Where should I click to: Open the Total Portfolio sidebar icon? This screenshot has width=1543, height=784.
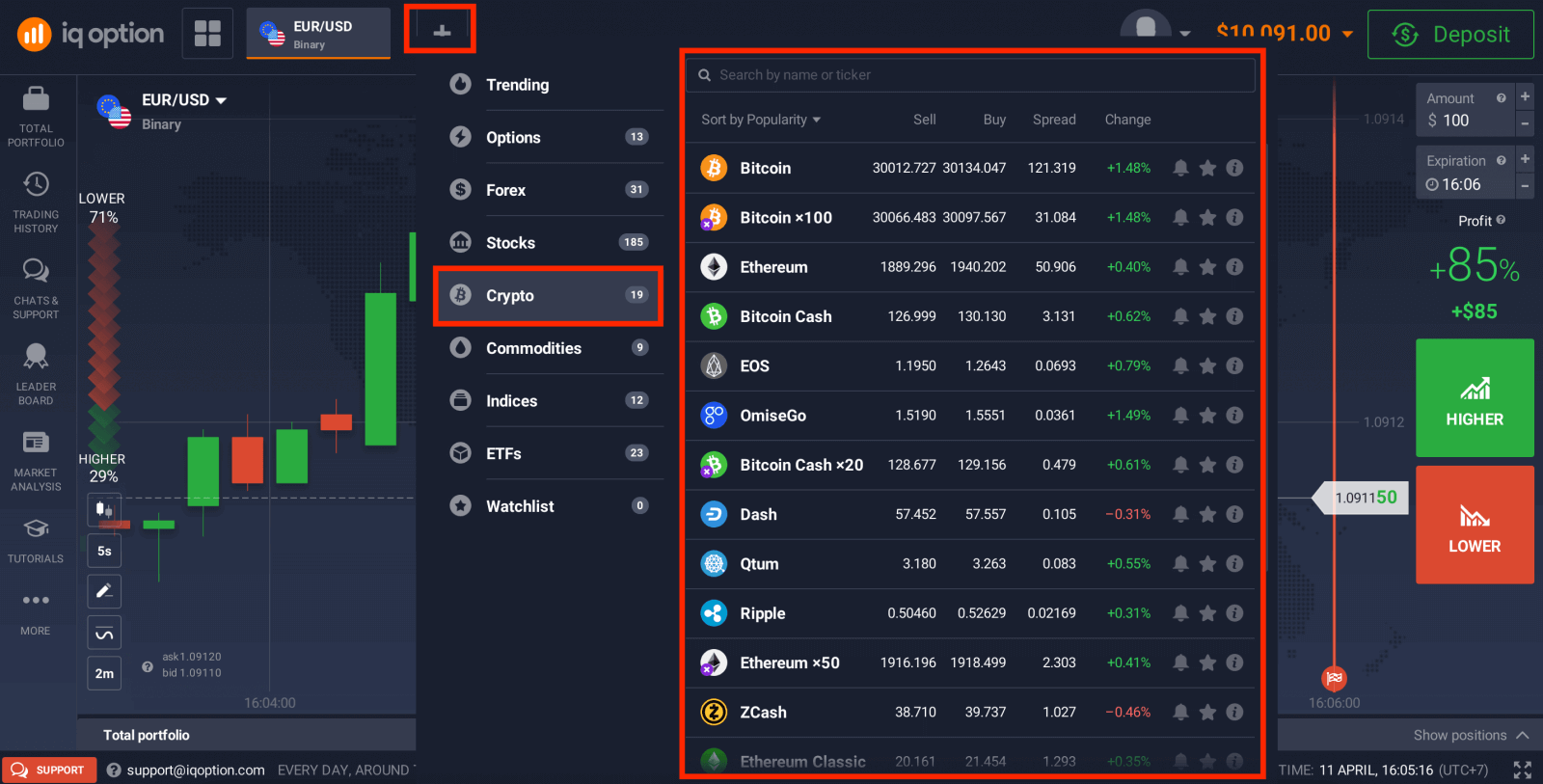tap(36, 116)
